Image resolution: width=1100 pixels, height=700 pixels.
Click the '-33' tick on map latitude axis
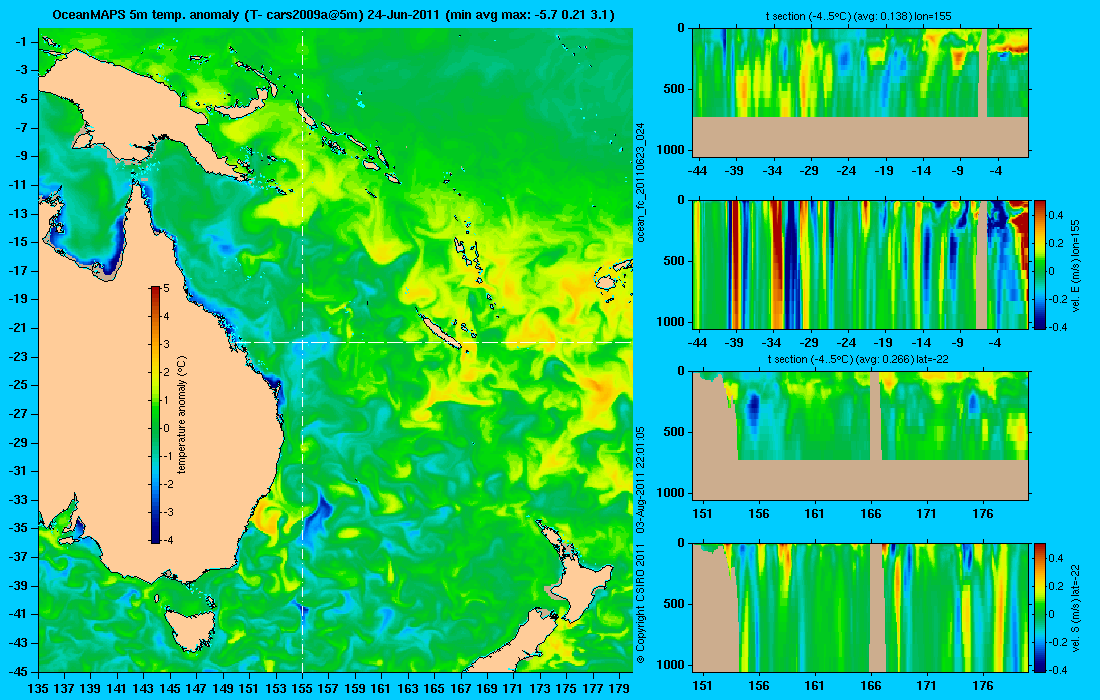(x=18, y=499)
